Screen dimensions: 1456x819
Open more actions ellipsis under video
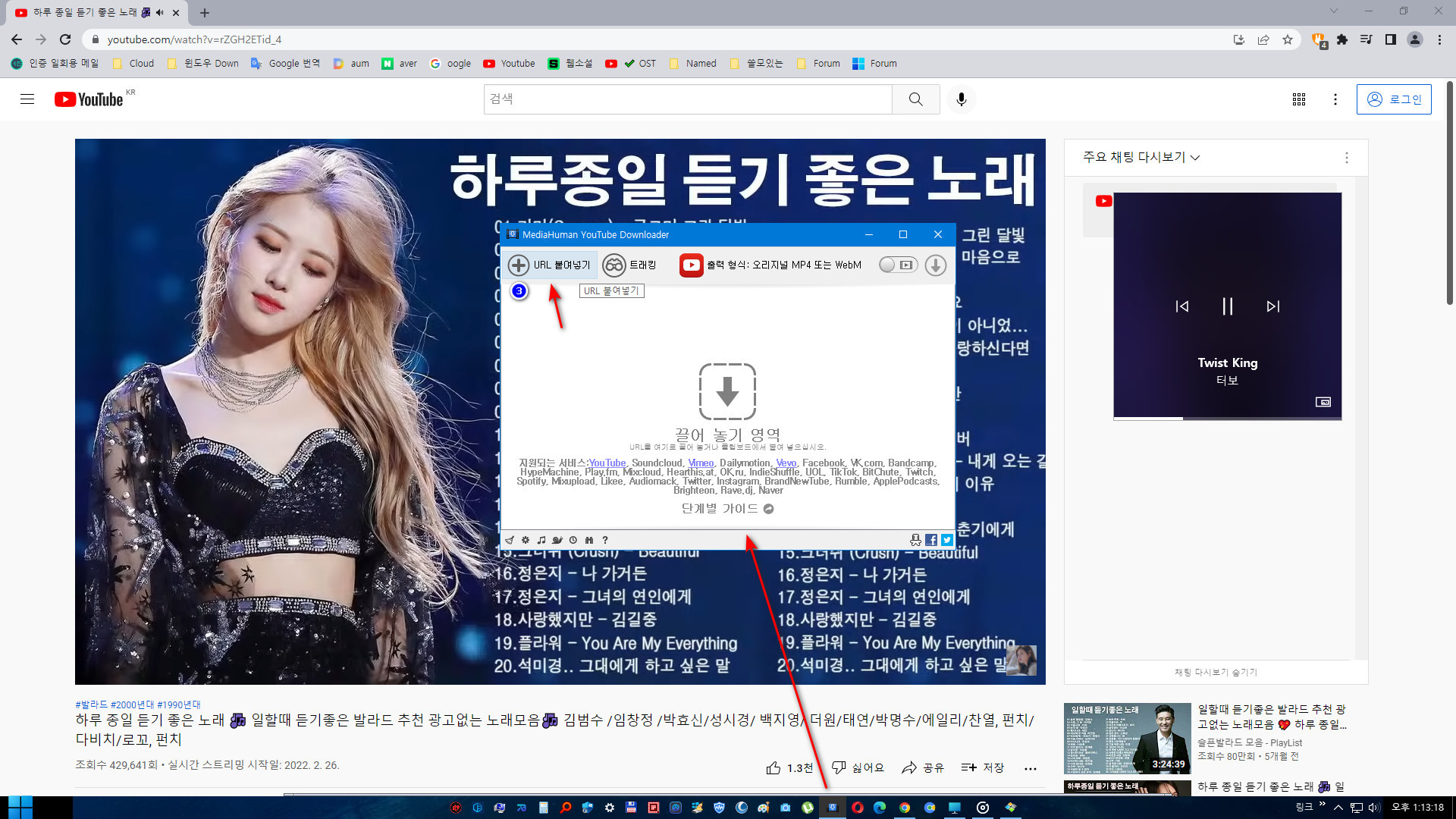[x=1031, y=768]
